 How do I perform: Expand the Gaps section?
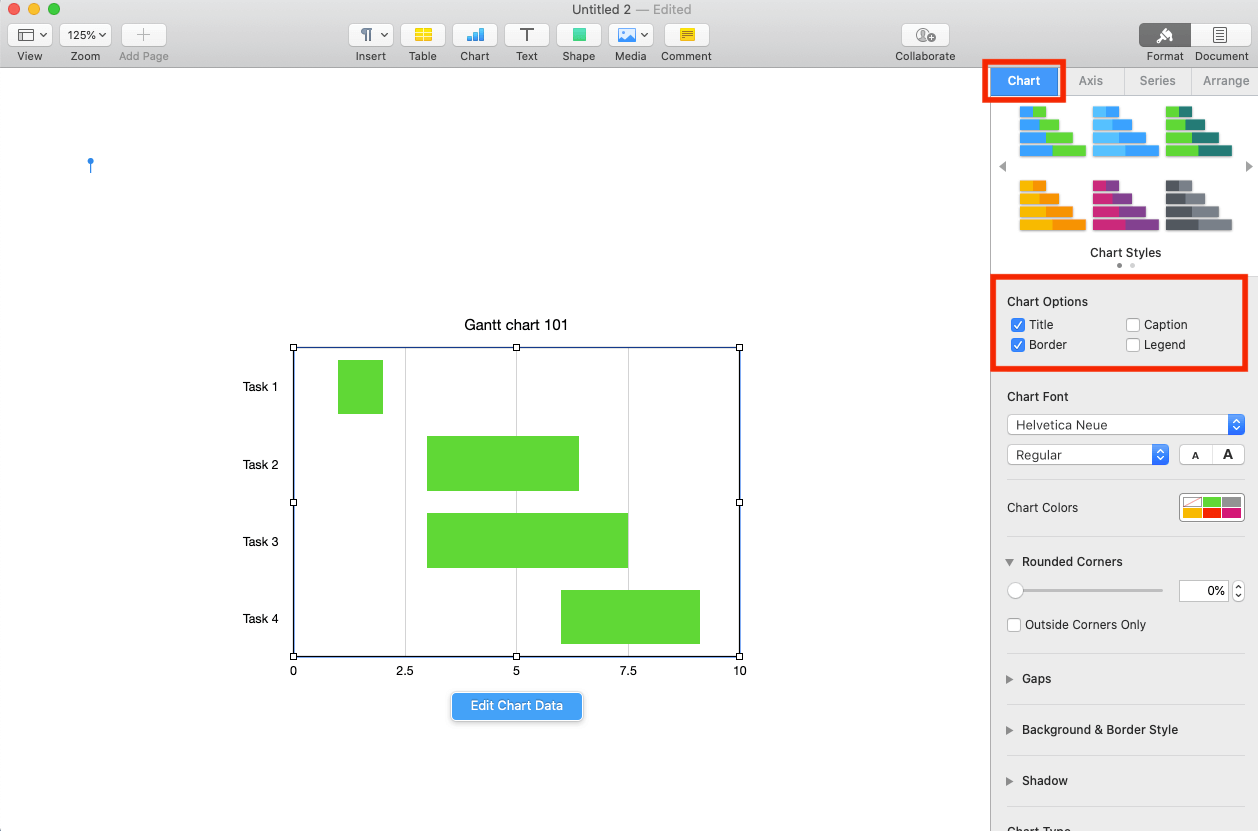pos(1036,678)
